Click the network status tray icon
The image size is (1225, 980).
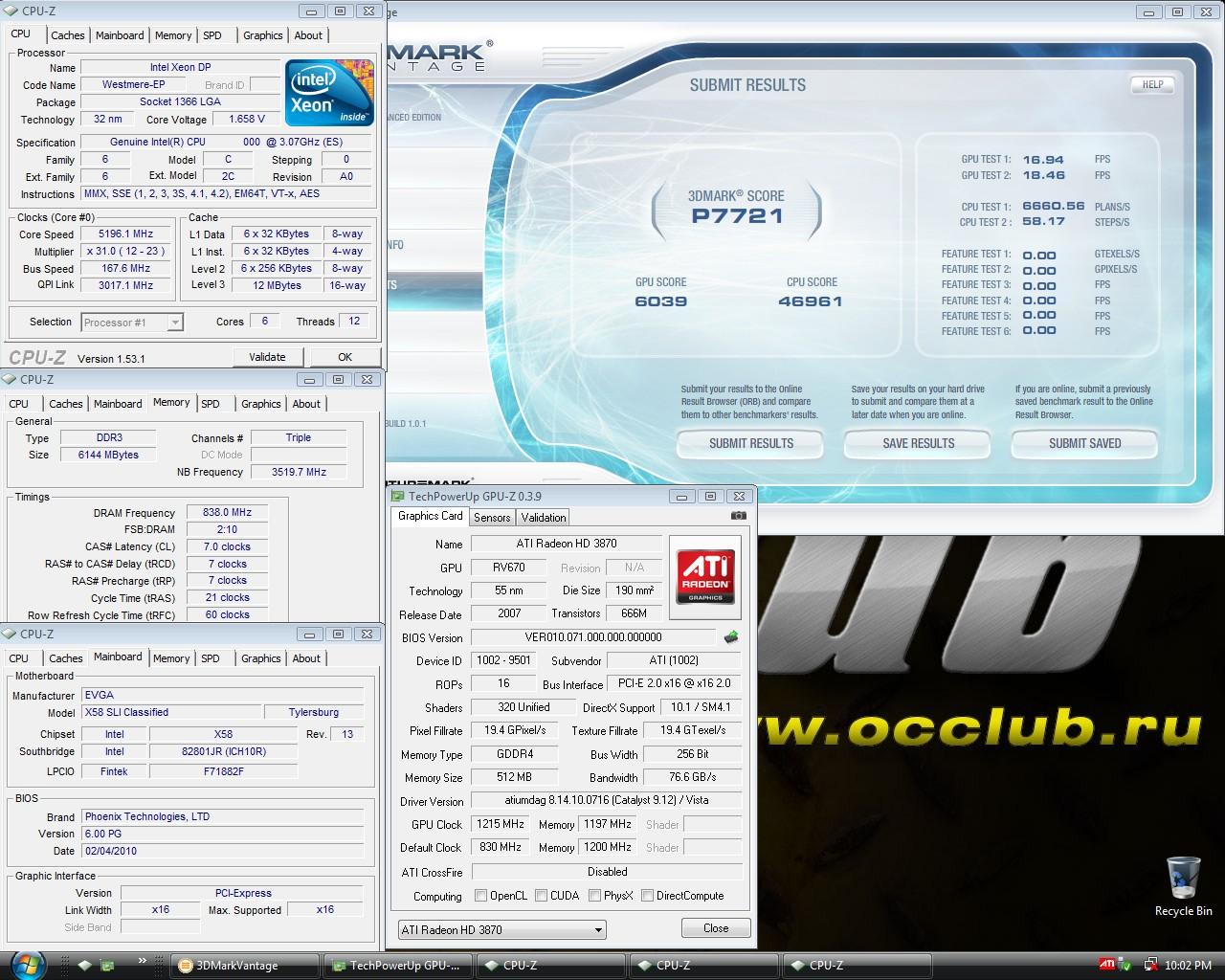tap(1151, 966)
